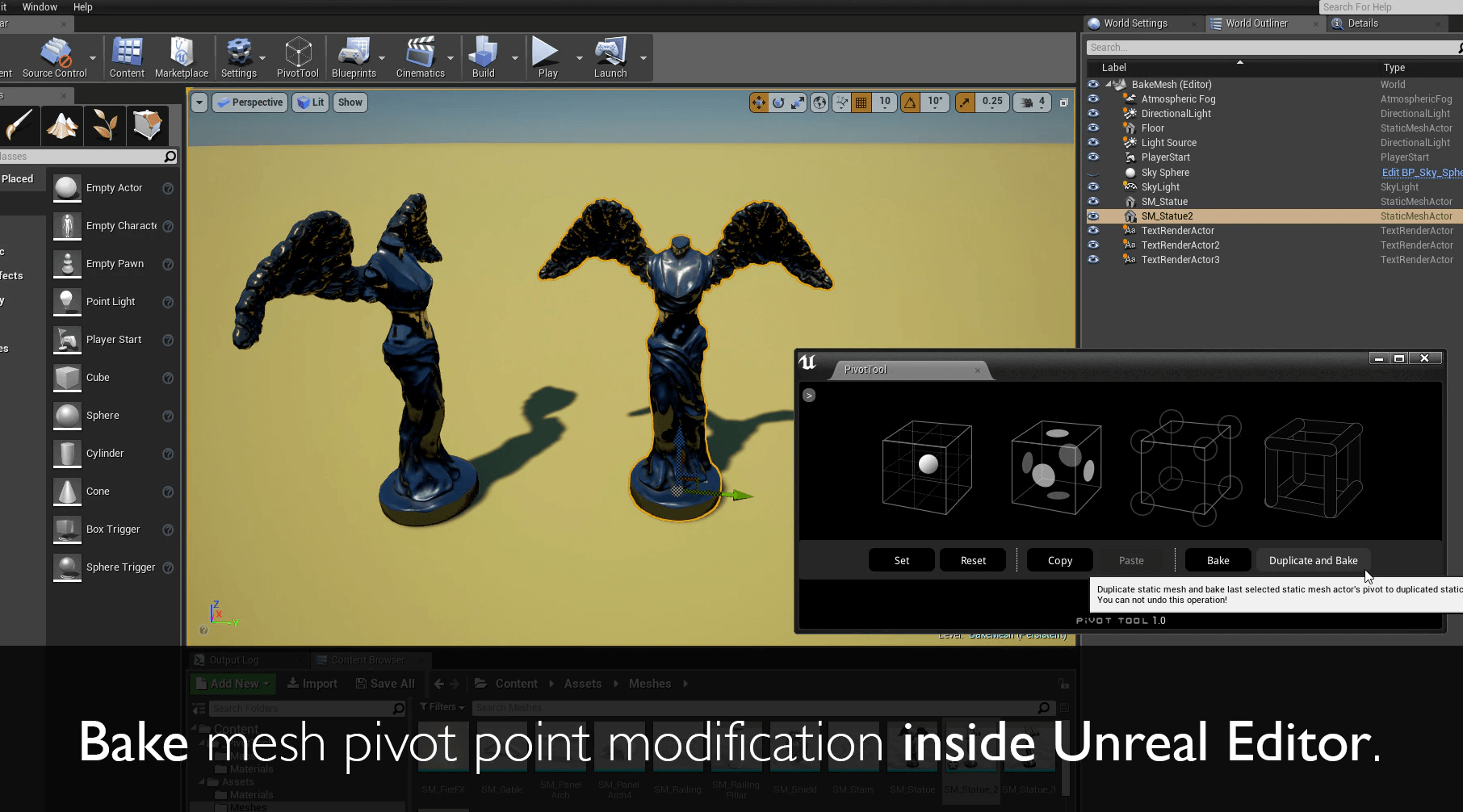Open the Settings toolbar icon
The width and height of the screenshot is (1463, 812).
tap(239, 57)
